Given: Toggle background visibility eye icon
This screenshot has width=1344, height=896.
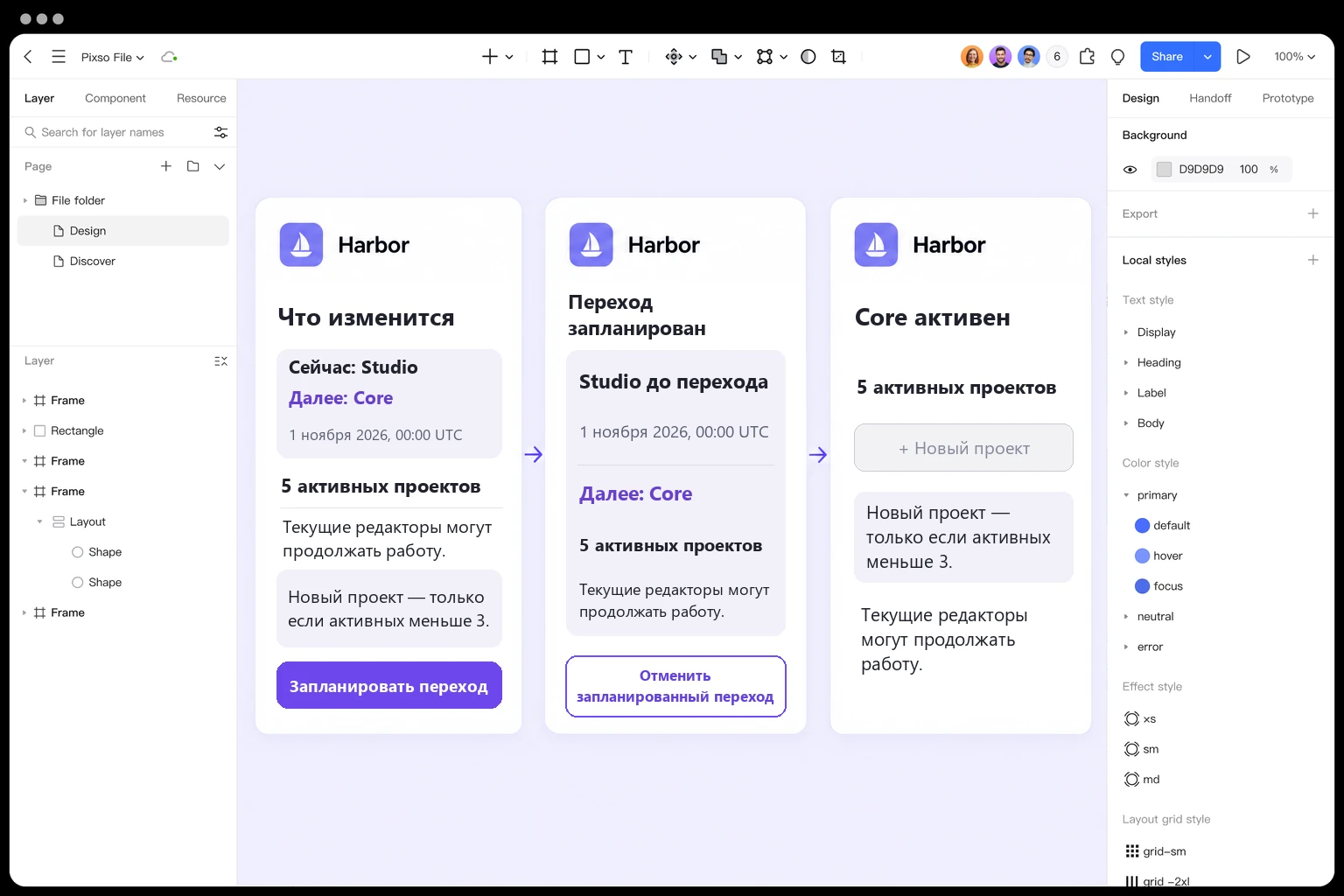Looking at the screenshot, I should coord(1130,170).
